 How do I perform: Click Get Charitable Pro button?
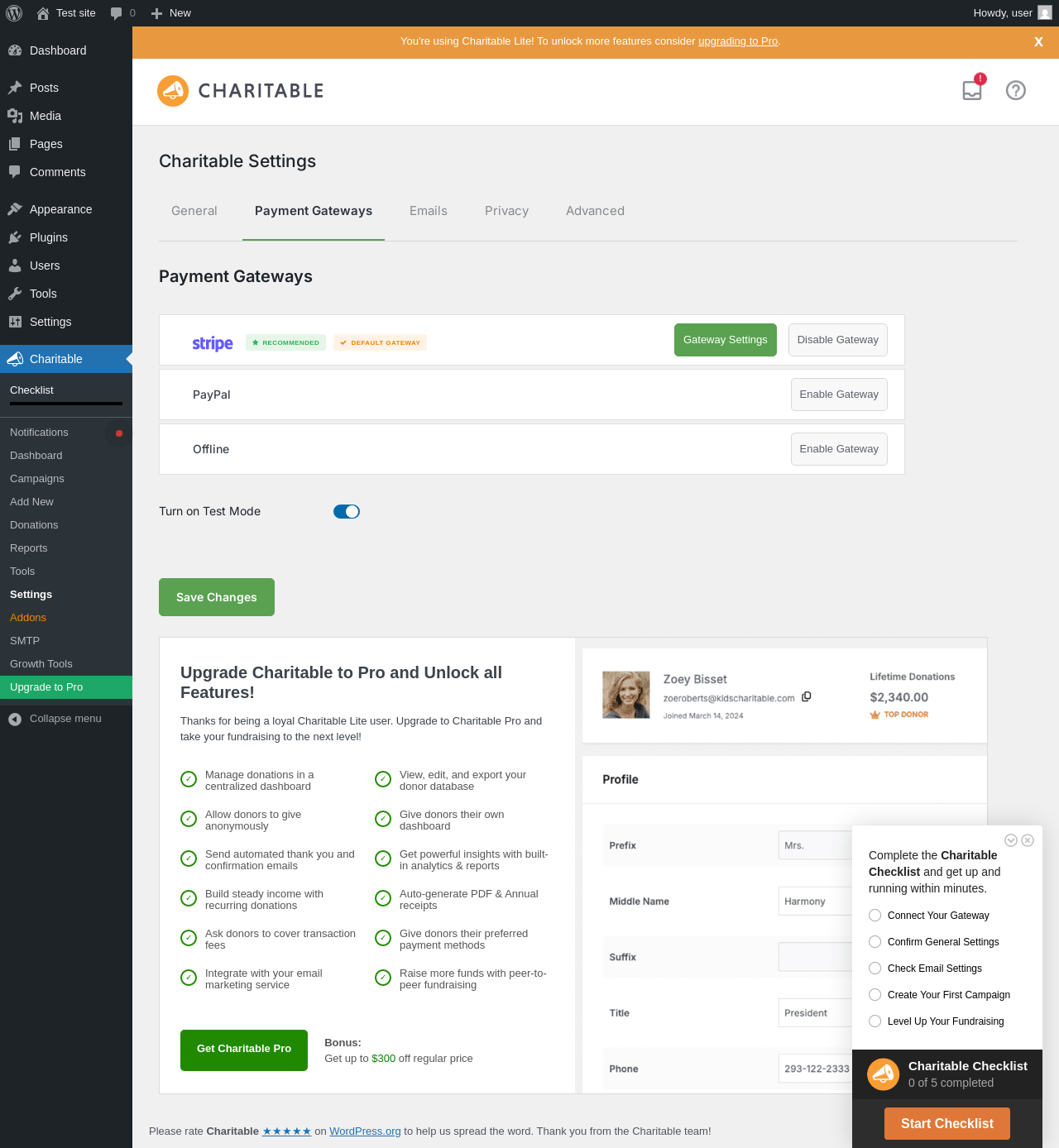244,1050
